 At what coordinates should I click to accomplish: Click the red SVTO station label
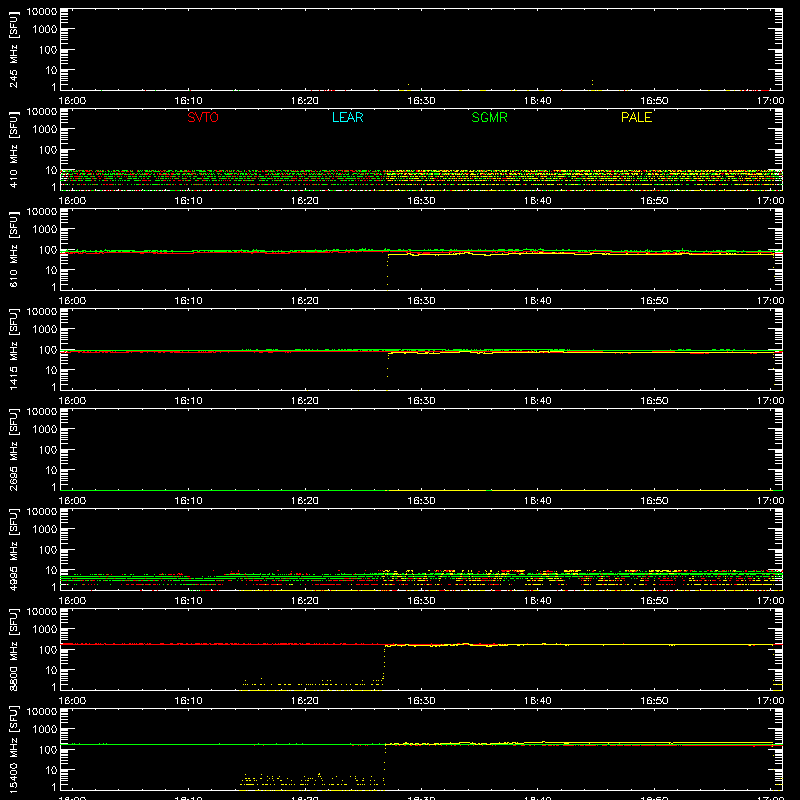point(203,117)
